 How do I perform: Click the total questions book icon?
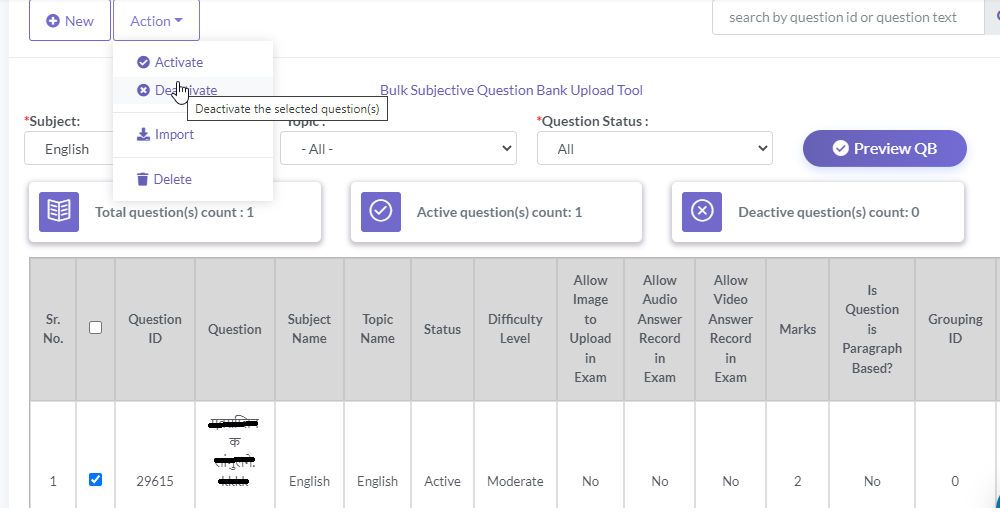[x=59, y=212]
